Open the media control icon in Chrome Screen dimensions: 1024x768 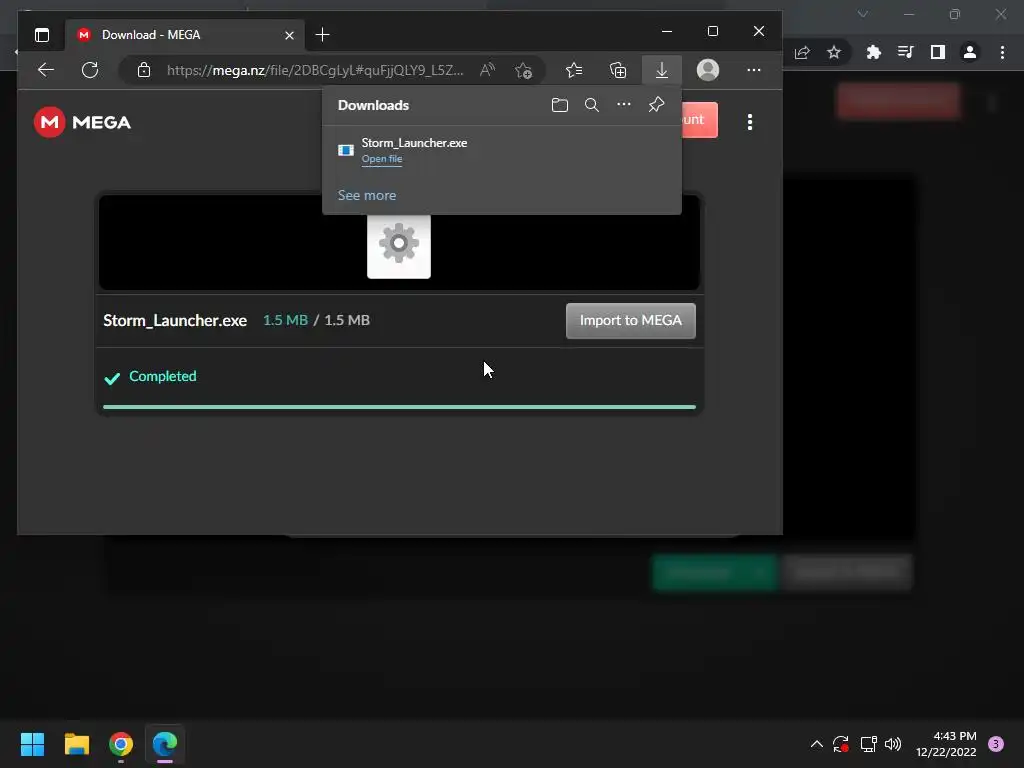click(x=905, y=52)
